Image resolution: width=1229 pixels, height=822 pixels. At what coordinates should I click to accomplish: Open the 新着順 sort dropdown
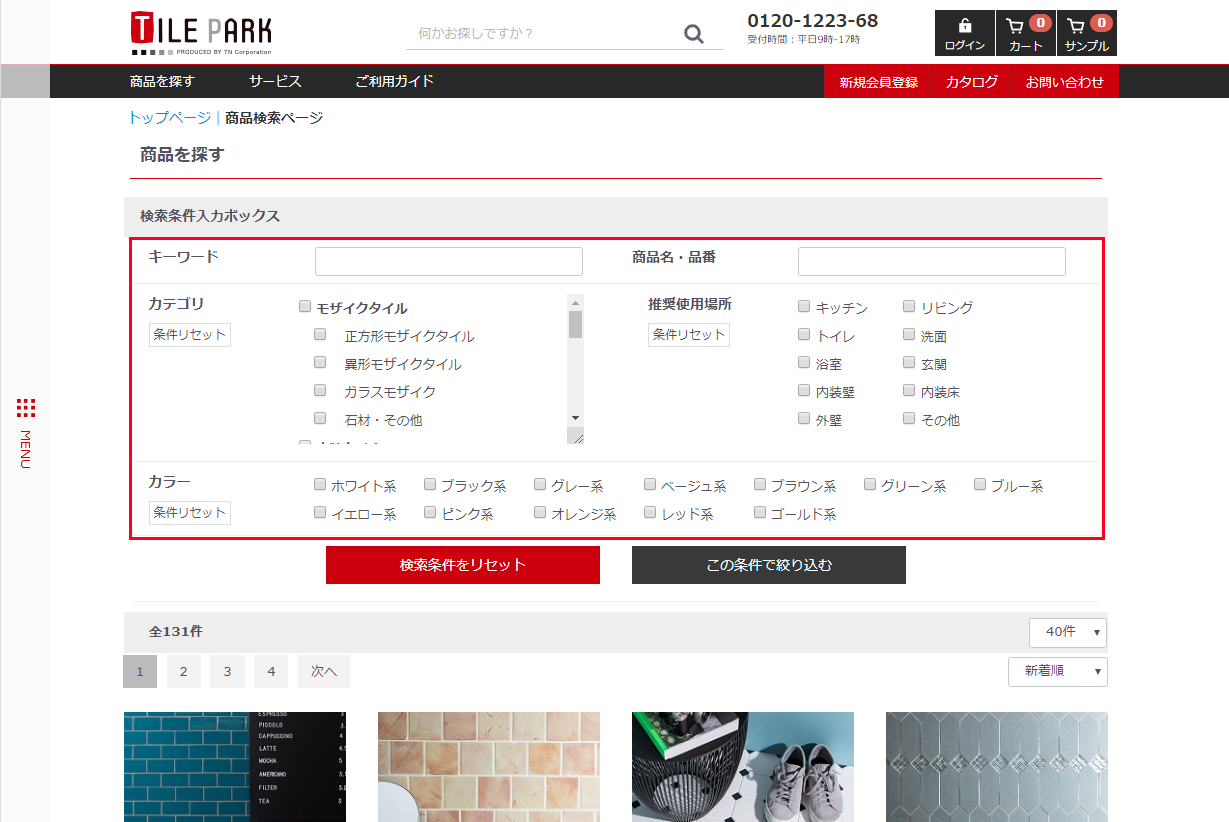(x=1058, y=672)
